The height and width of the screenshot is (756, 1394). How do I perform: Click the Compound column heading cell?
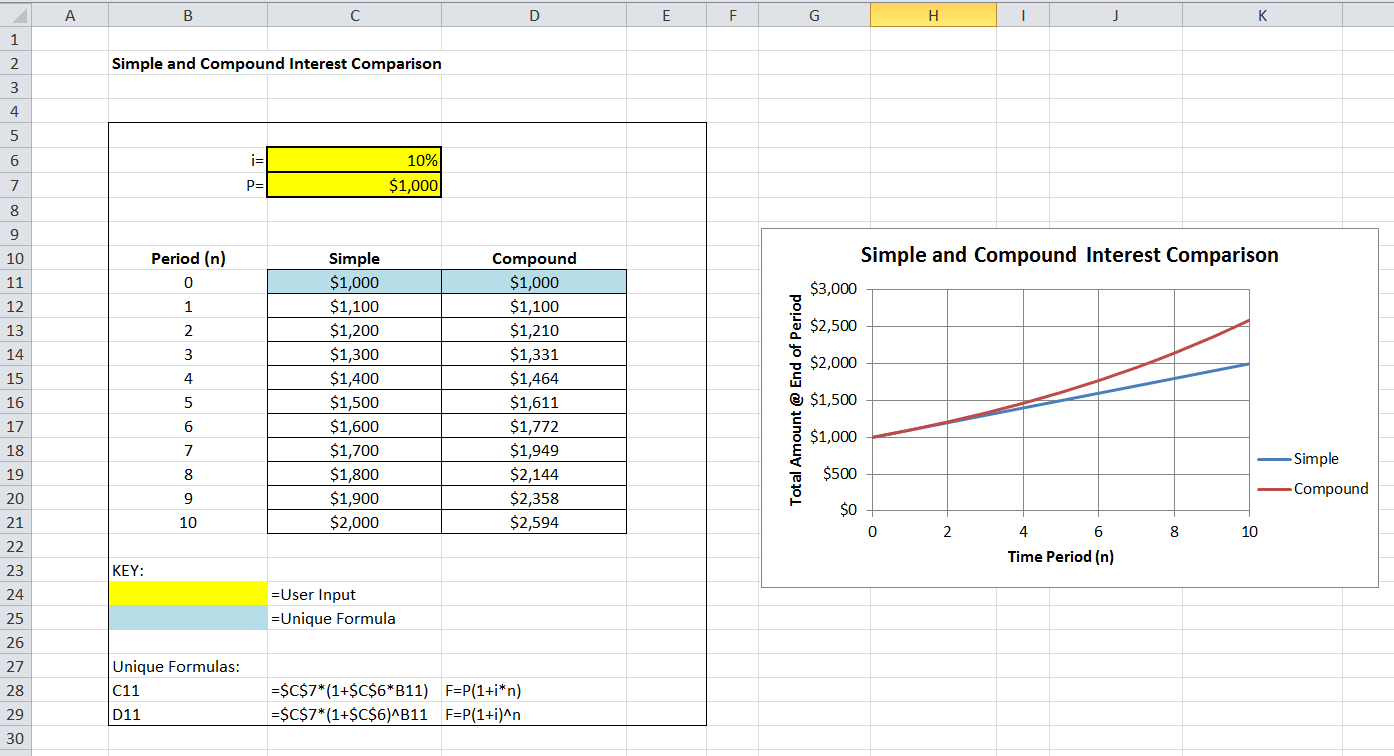tap(534, 258)
